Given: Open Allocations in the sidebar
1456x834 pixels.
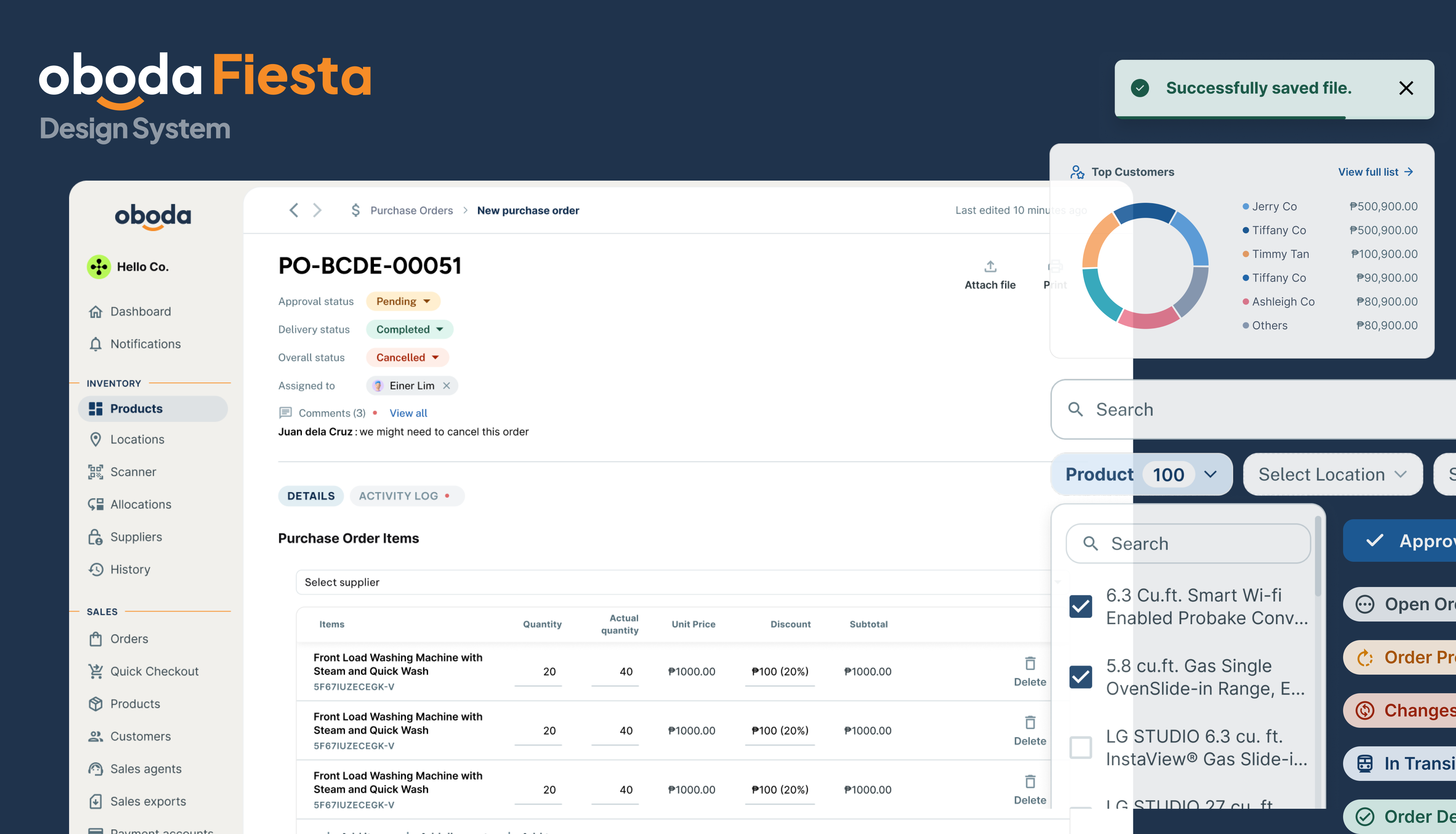Looking at the screenshot, I should pyautogui.click(x=130, y=504).
